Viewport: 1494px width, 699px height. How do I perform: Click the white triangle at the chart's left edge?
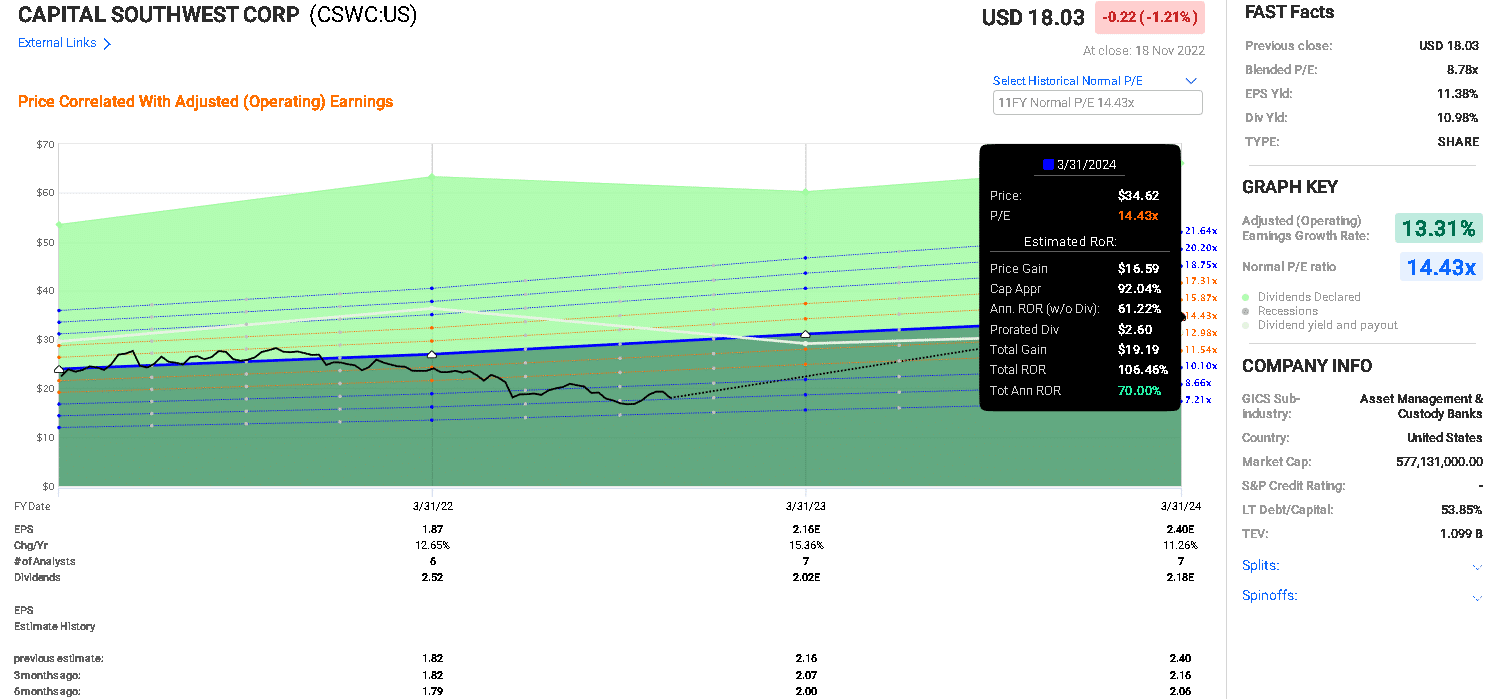(59, 370)
